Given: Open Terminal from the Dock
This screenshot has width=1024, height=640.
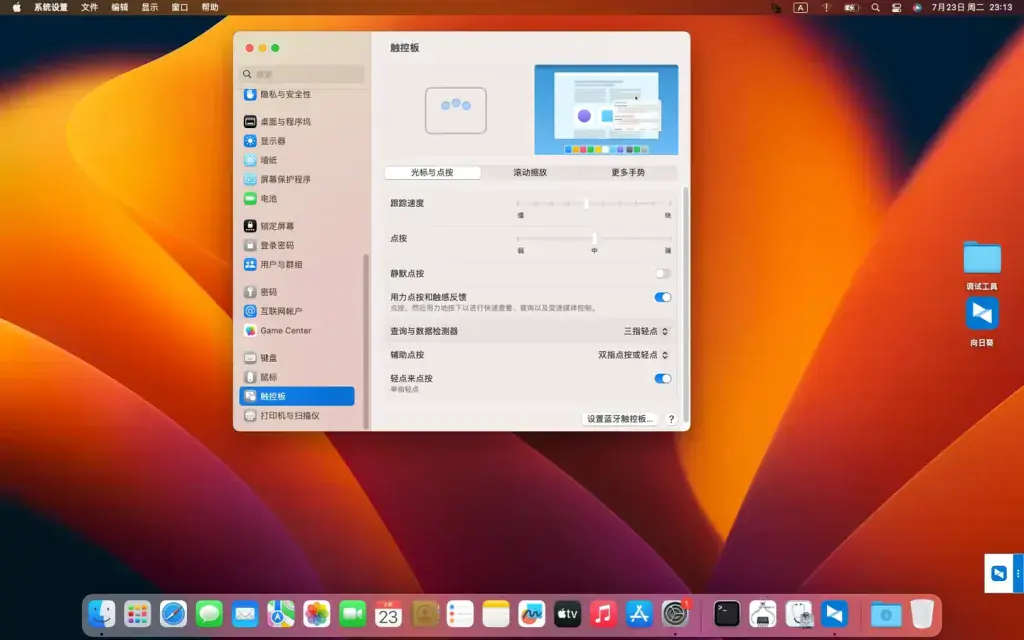Looking at the screenshot, I should pos(727,614).
